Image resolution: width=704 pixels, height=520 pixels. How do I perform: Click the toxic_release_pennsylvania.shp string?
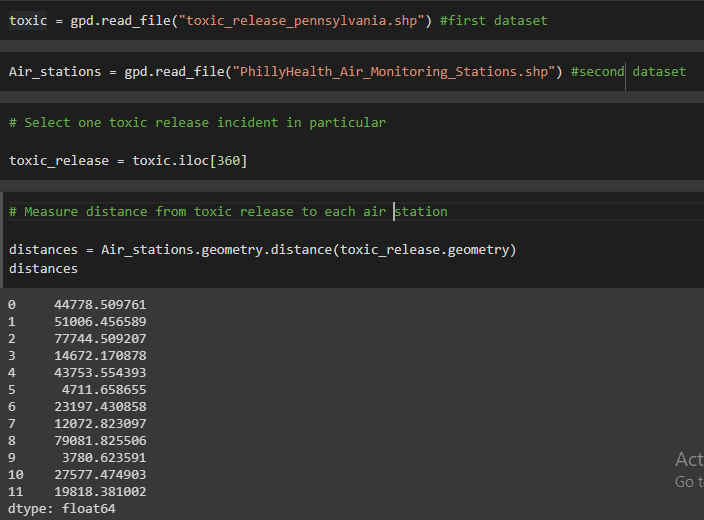pos(301,21)
